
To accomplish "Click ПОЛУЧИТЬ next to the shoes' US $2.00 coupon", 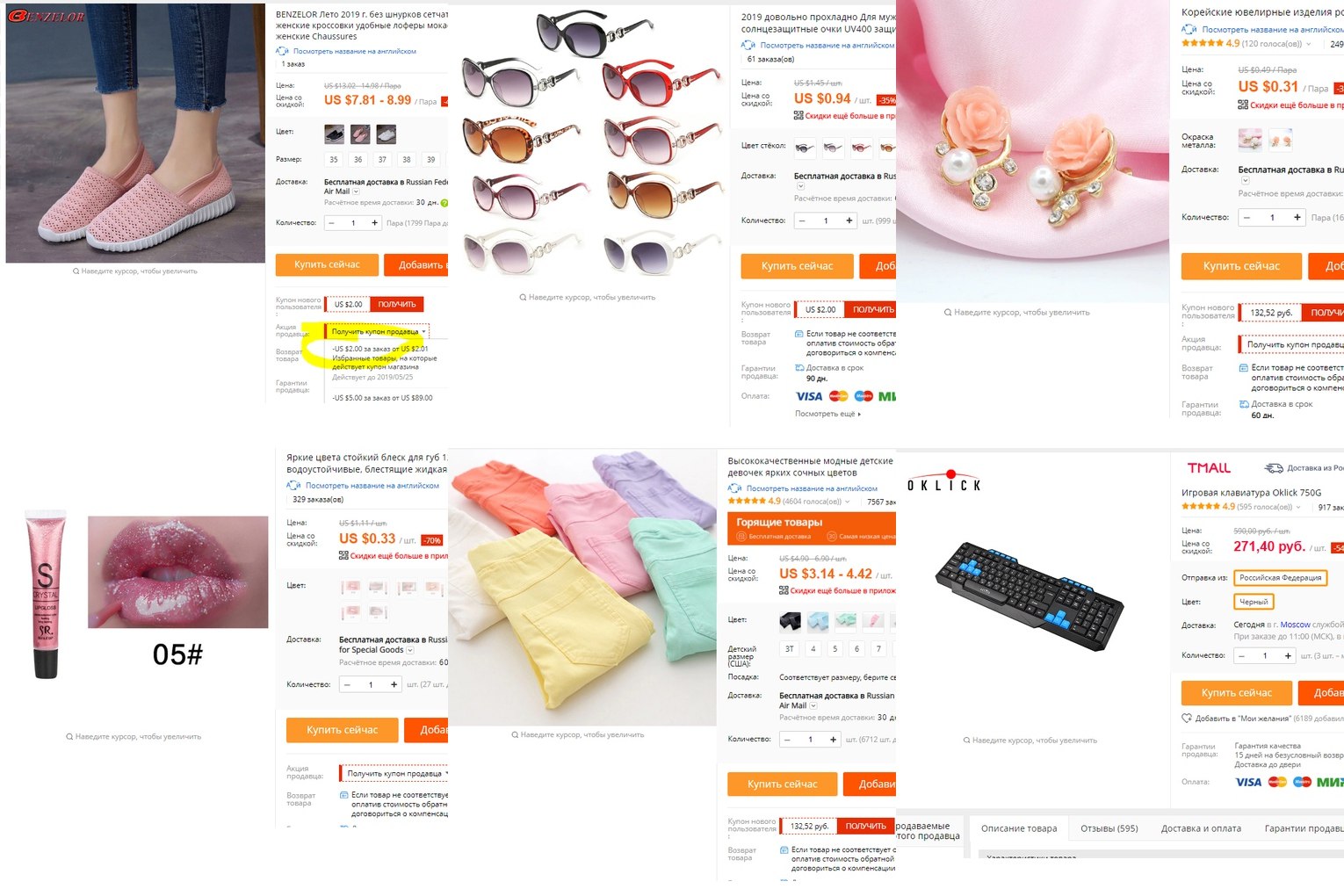I will pyautogui.click(x=397, y=304).
